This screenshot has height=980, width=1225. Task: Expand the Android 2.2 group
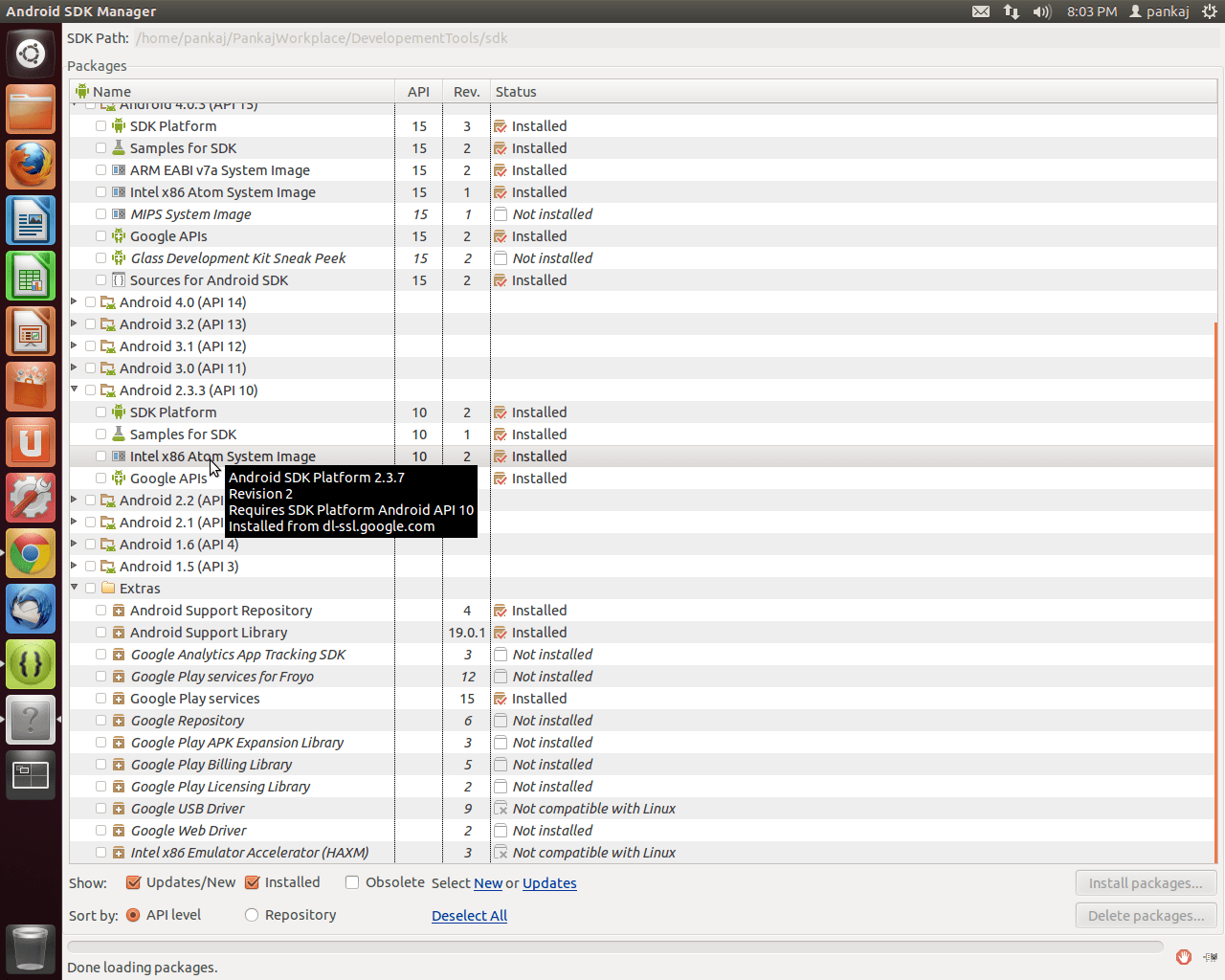75,500
